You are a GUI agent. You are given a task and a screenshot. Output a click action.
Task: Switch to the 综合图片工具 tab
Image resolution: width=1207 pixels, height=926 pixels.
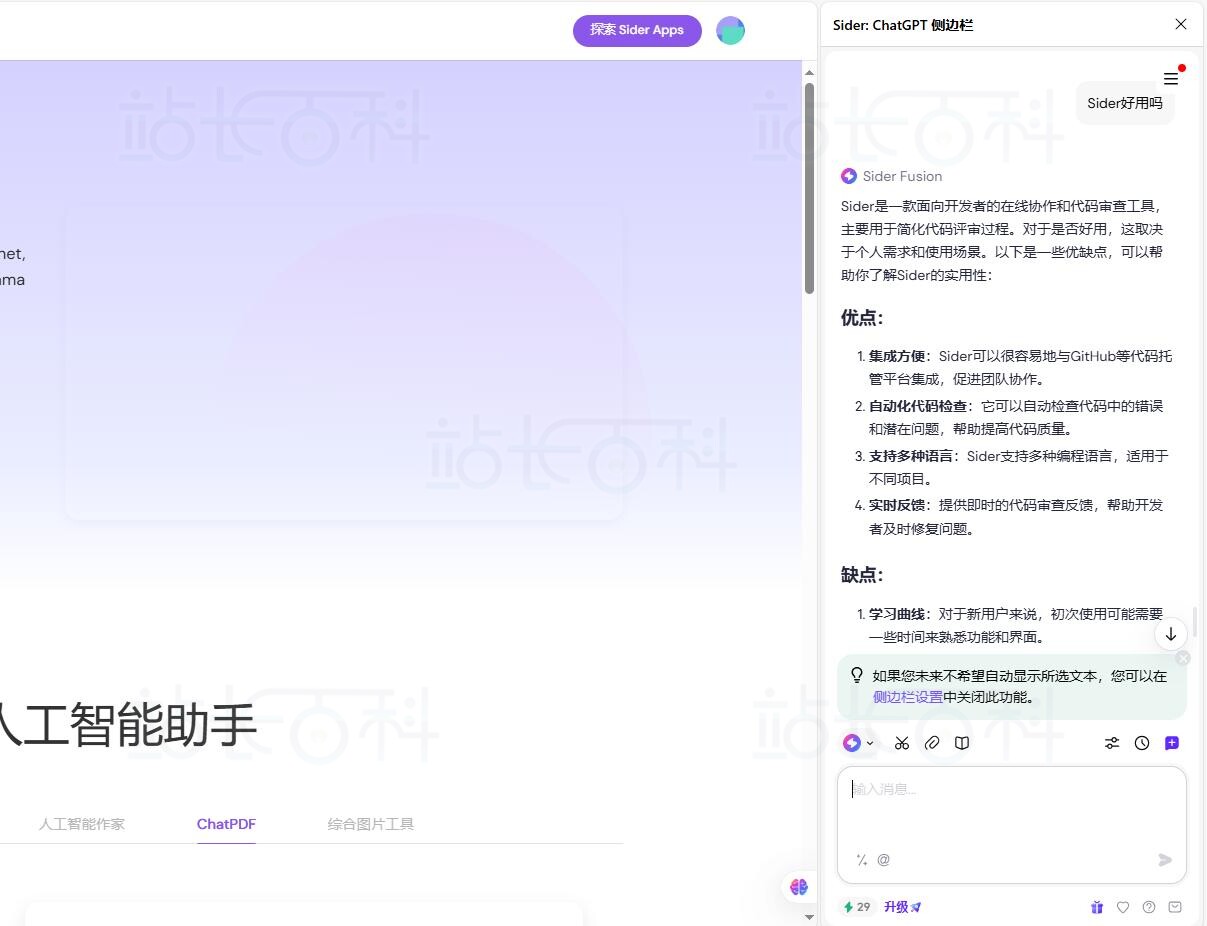click(x=371, y=824)
